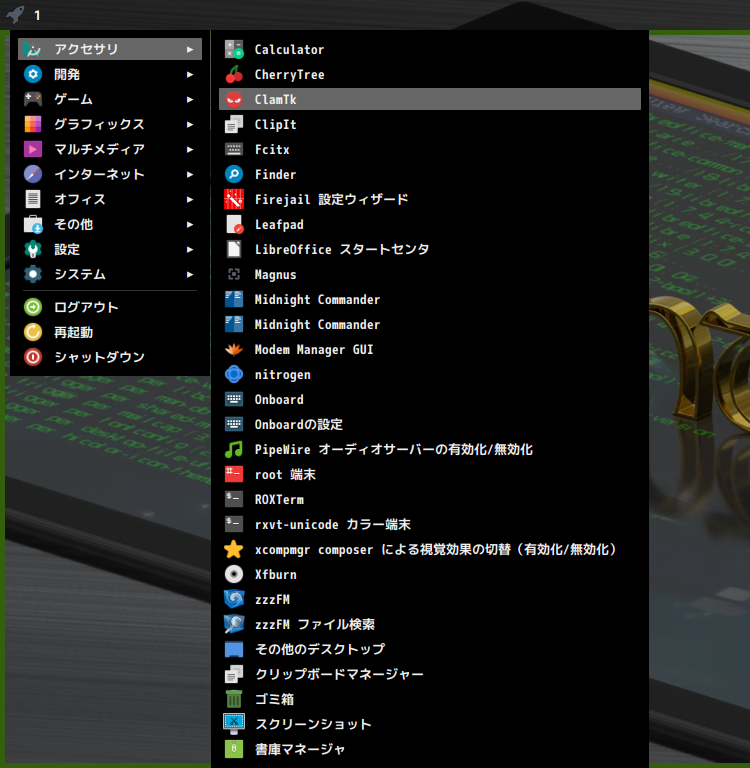Open the PipeWire music note icon
This screenshot has width=750, height=768.
pos(234,449)
